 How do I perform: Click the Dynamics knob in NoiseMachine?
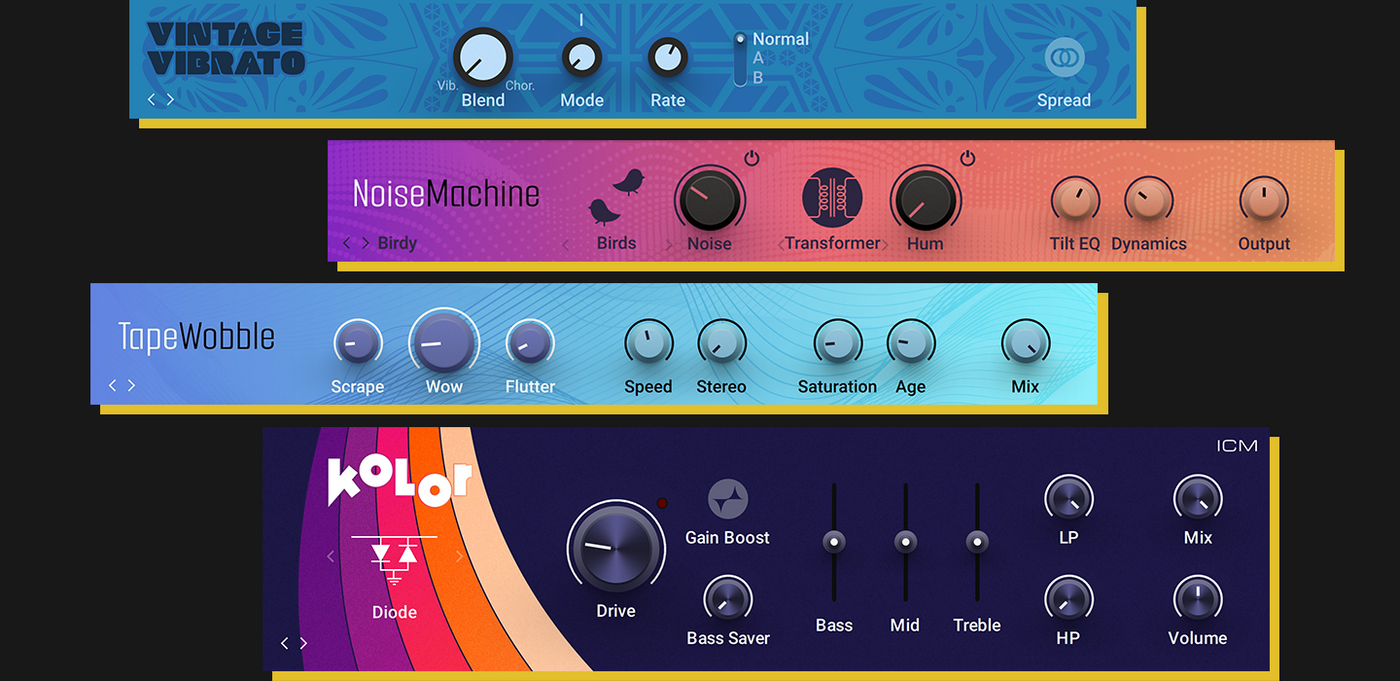(x=1148, y=201)
